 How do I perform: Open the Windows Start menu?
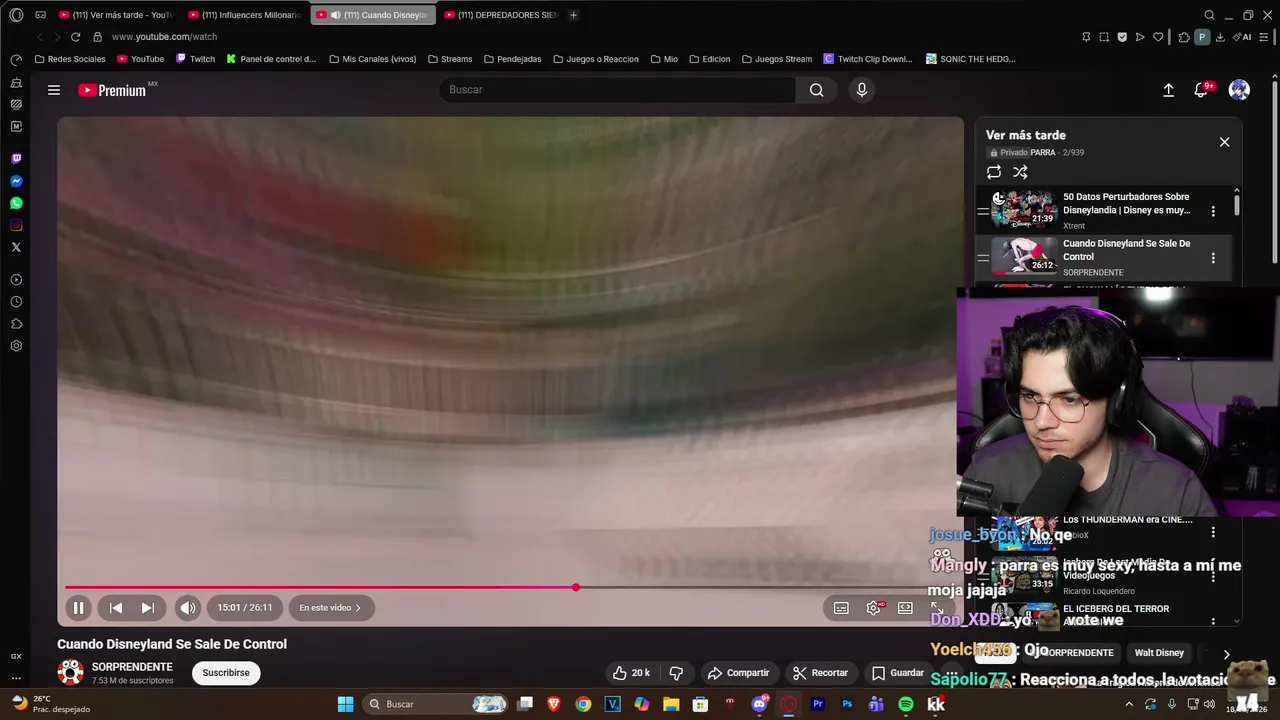[345, 704]
